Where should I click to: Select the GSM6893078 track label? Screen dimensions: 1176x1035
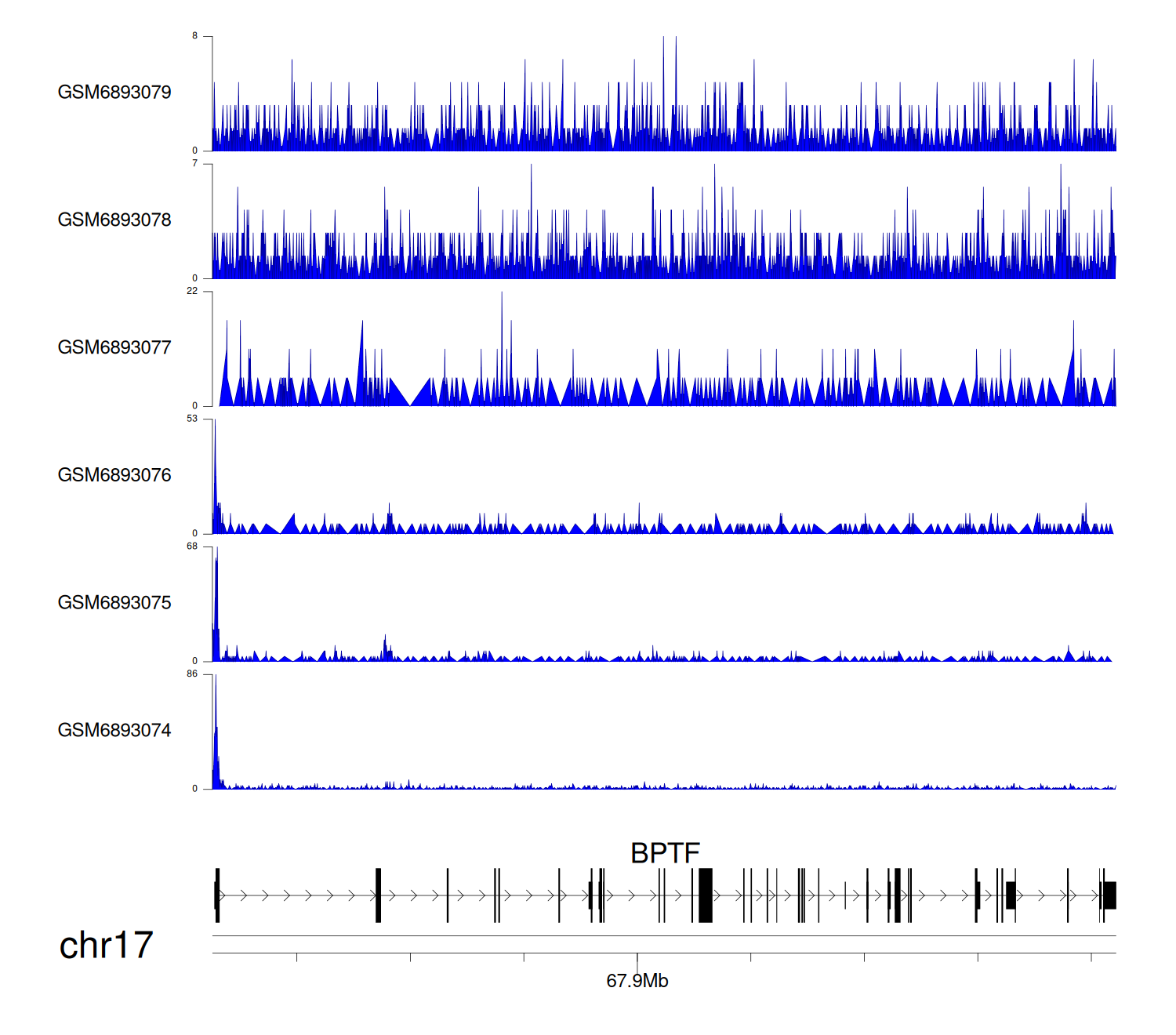(x=114, y=220)
